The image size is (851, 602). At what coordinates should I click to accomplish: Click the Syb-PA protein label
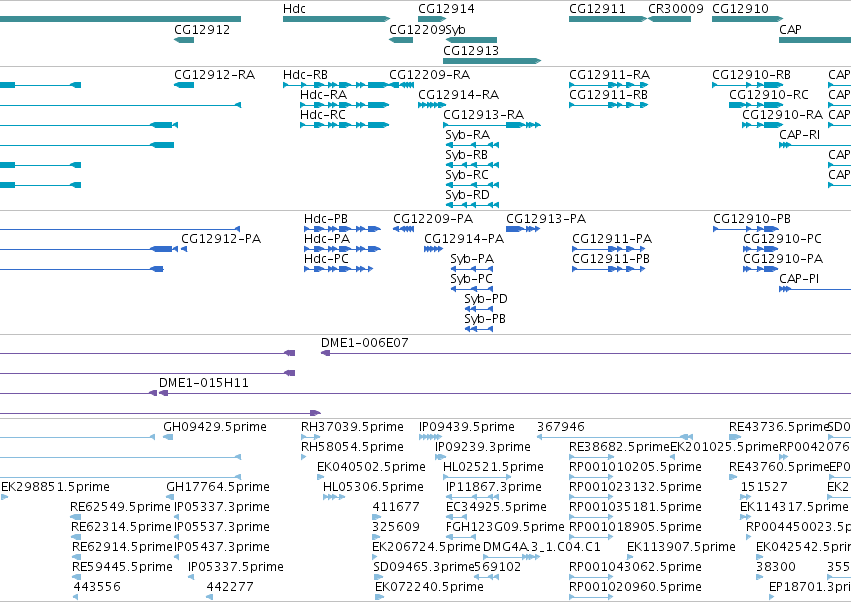click(x=472, y=259)
